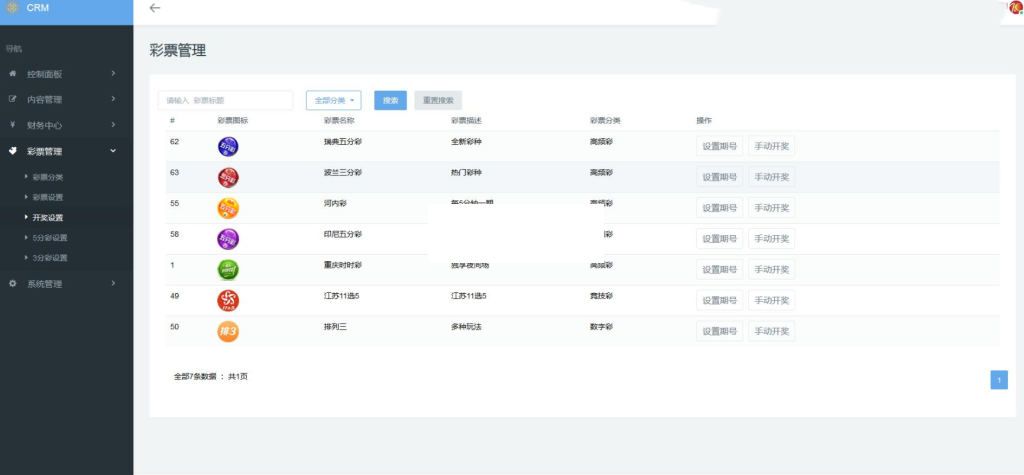
Task: Focus the 彩票标题 search input field
Action: (225, 100)
